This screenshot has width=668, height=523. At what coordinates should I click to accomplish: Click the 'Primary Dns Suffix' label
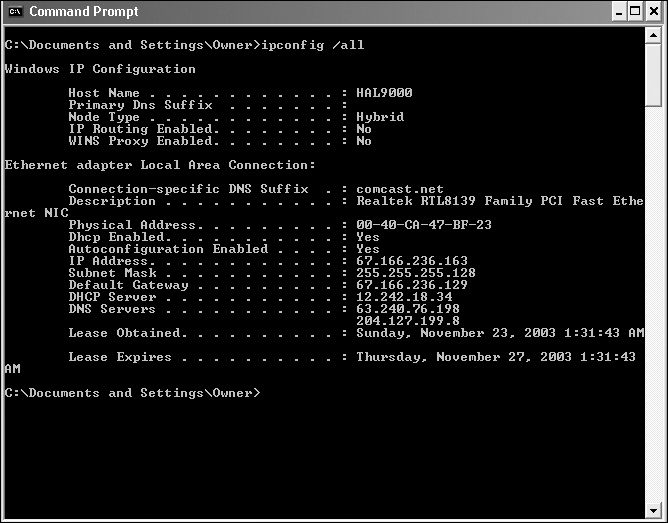tap(140, 105)
